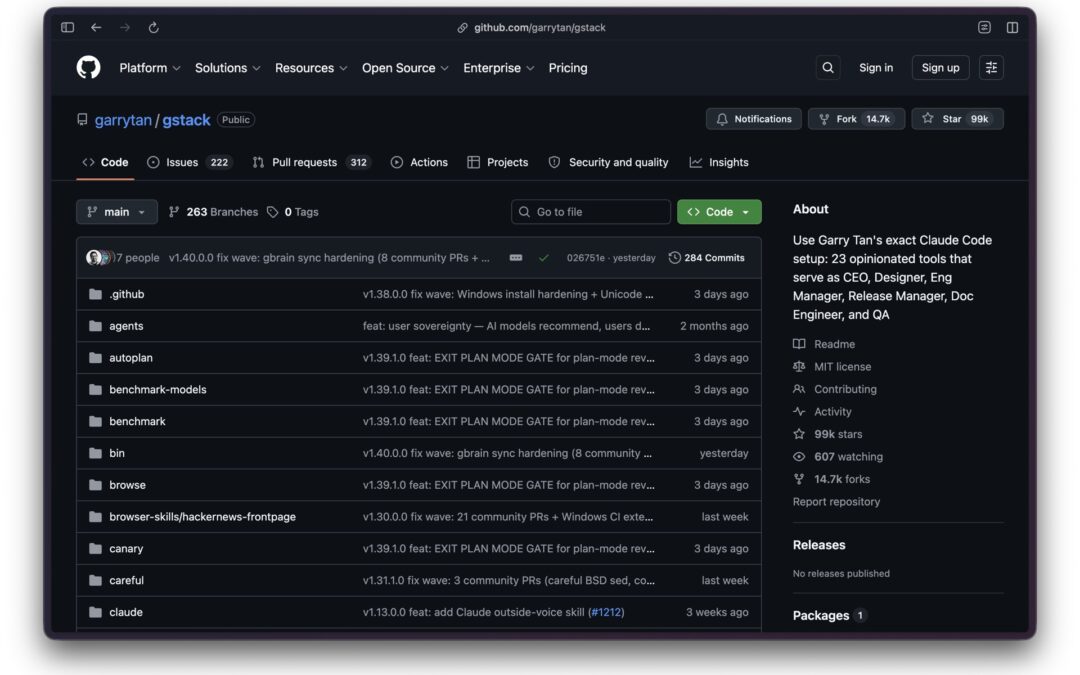
Task: Click the green check status icon
Action: tap(543, 258)
